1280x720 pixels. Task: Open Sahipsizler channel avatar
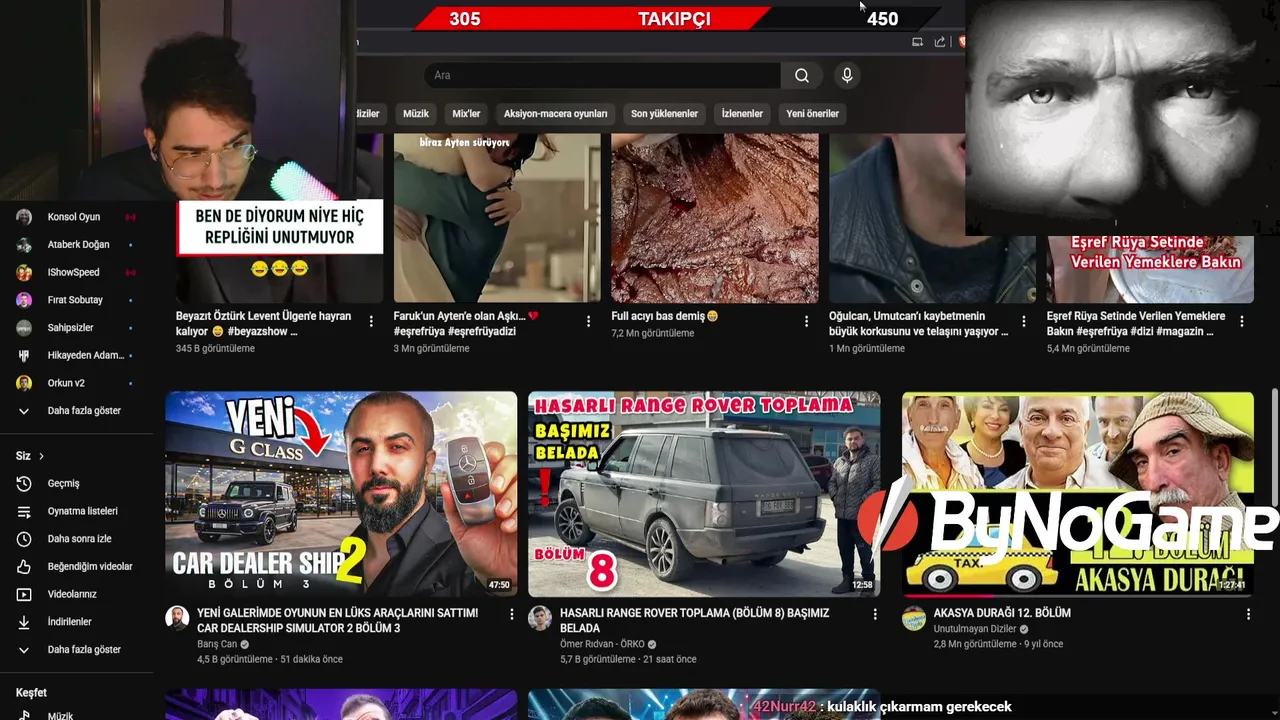tap(24, 328)
